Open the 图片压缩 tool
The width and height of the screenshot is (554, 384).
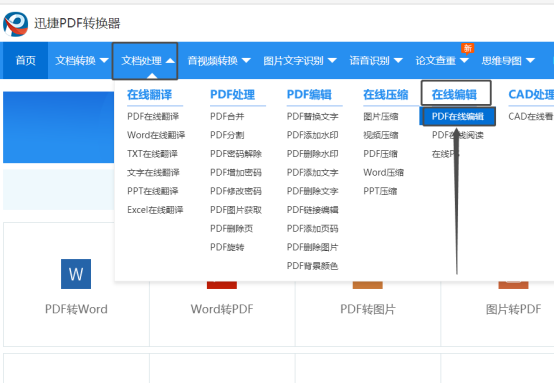click(381, 116)
